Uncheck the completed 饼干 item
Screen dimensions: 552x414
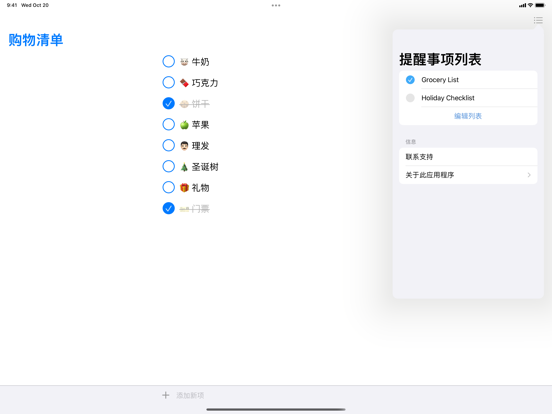point(169,103)
